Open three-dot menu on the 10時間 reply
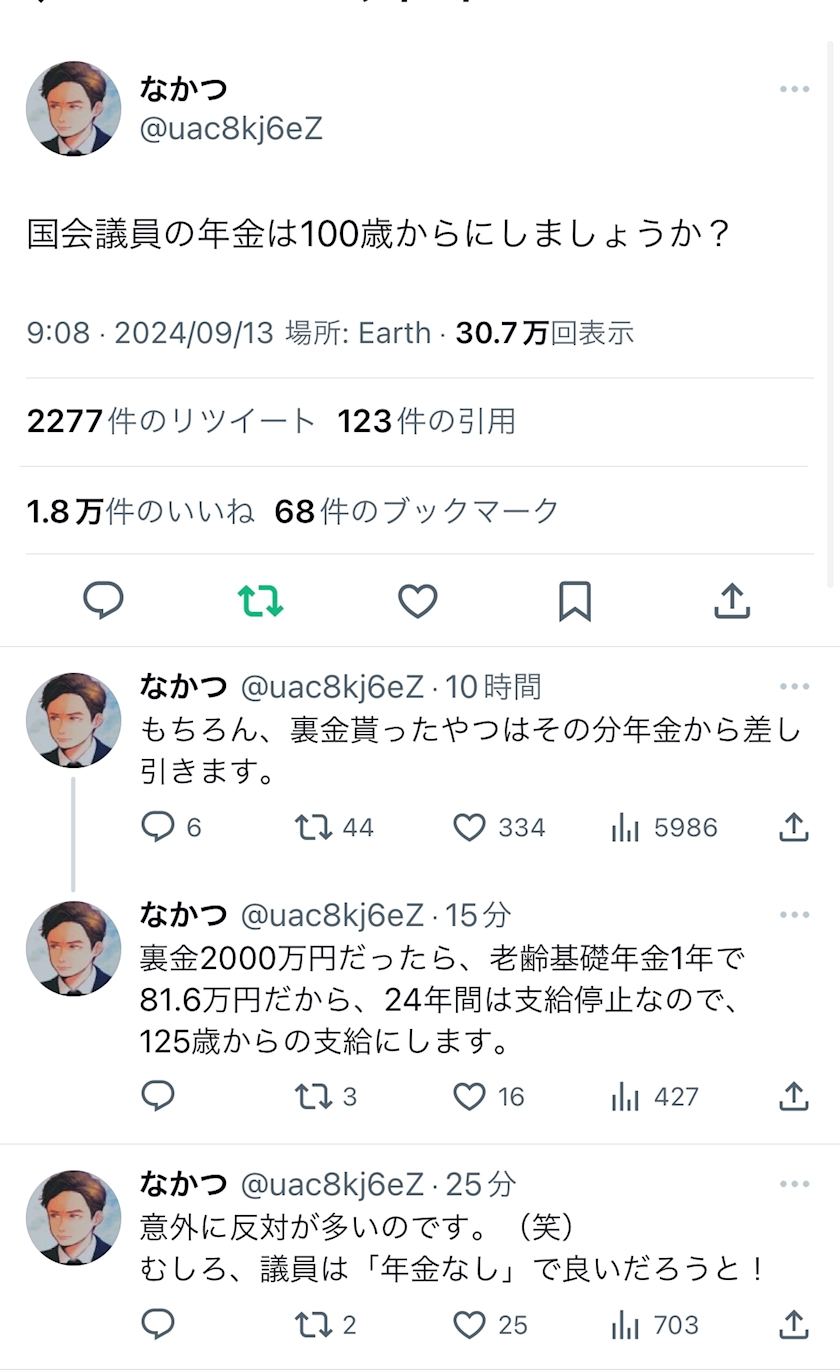840x1372 pixels. click(x=795, y=686)
